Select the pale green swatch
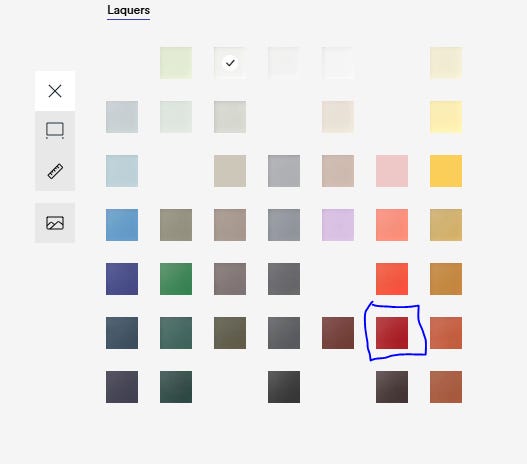 (x=176, y=63)
